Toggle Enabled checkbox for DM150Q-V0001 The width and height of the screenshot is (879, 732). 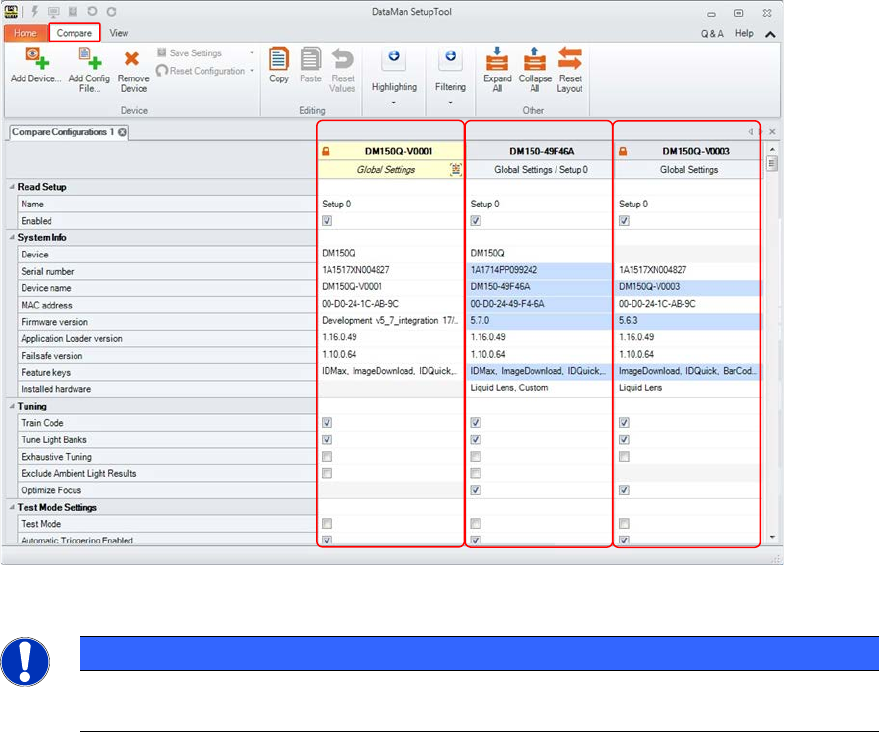click(x=327, y=221)
